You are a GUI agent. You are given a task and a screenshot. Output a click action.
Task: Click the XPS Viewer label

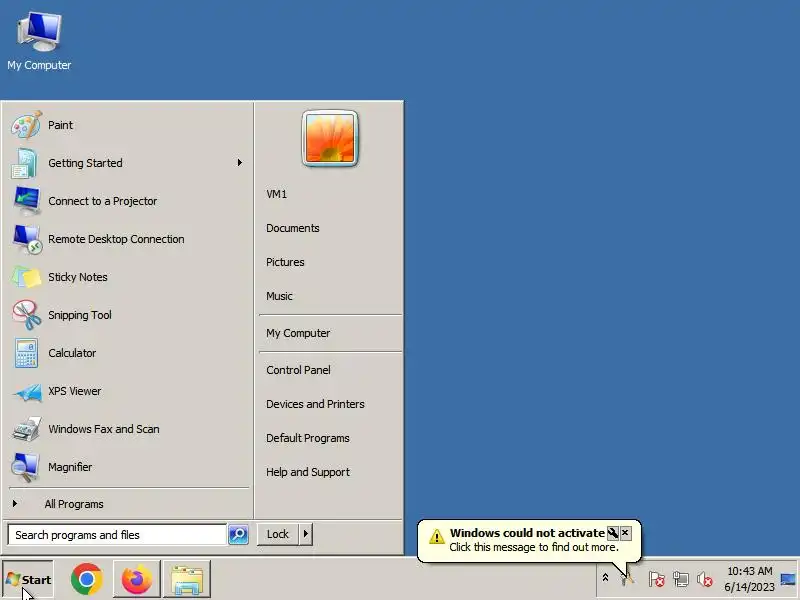(74, 391)
